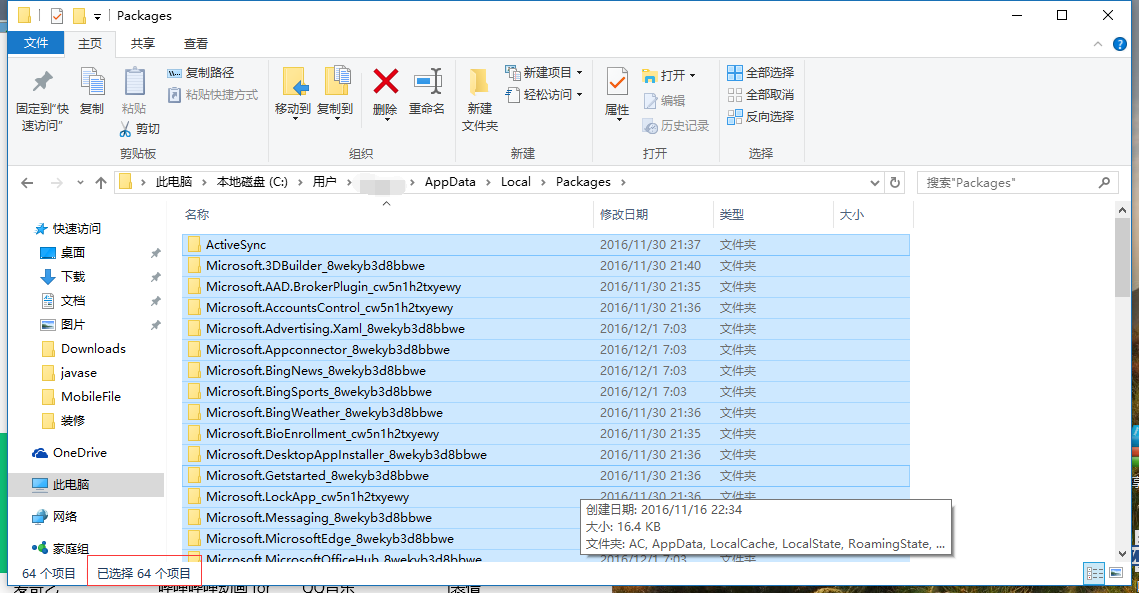Screen dimensions: 1139x593
Task: Sort by the Date modified column
Action: [x=653, y=214]
